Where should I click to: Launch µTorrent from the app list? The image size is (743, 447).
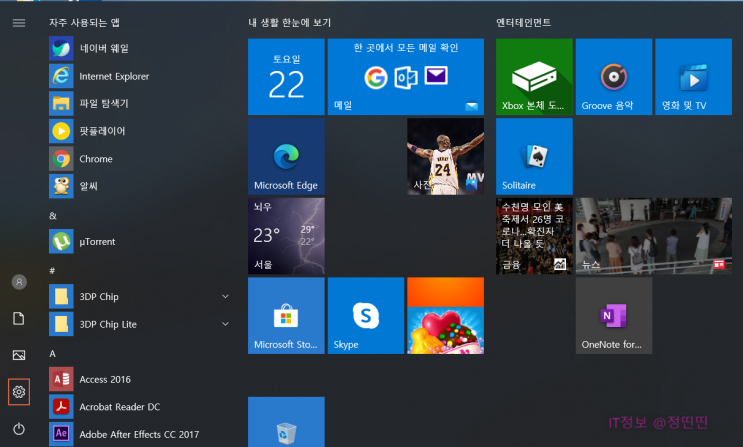[x=140, y=242]
